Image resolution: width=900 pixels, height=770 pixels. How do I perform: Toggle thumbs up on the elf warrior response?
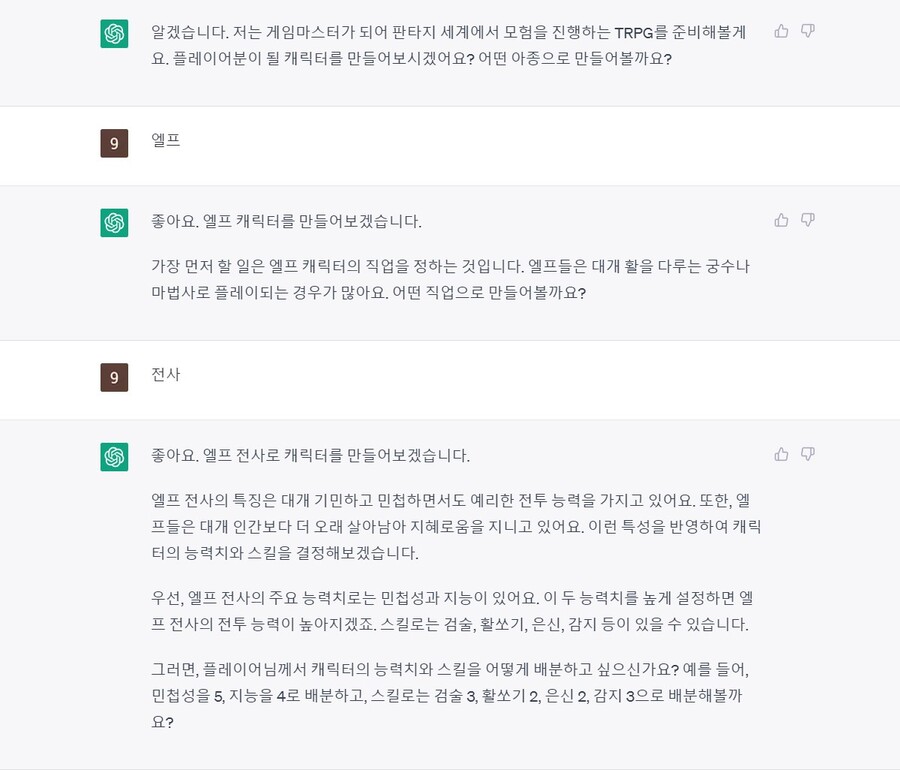(781, 453)
